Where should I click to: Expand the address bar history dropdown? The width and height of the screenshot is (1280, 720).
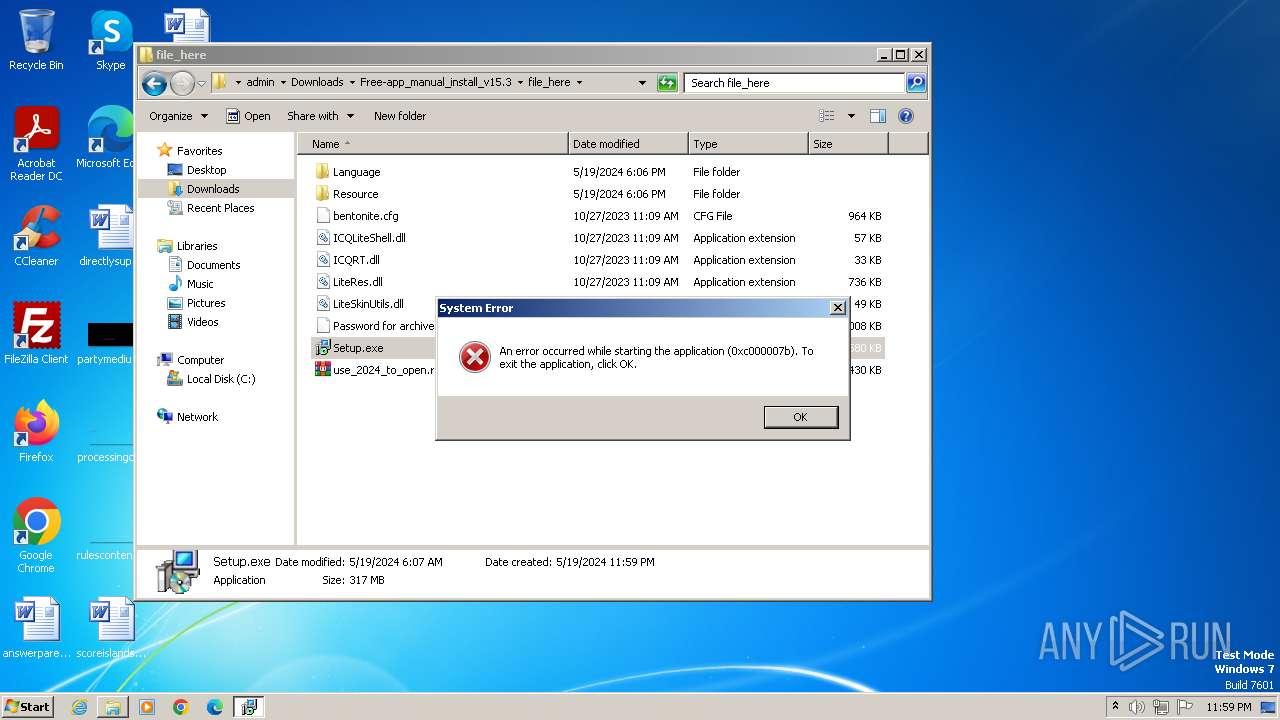pos(642,83)
